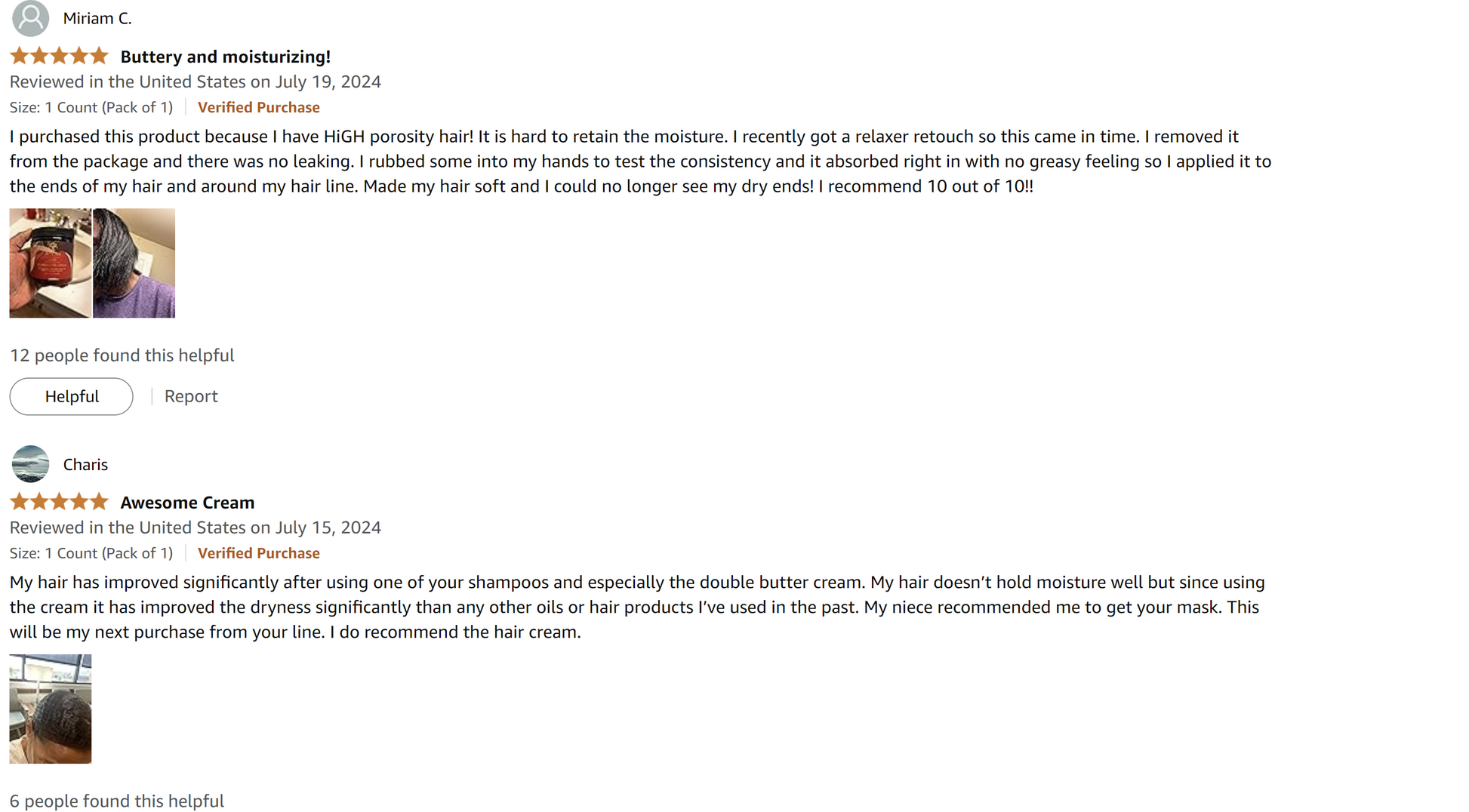The image size is (1469, 812).
Task: Open the hair photo with purple shirt
Action: pos(134,263)
